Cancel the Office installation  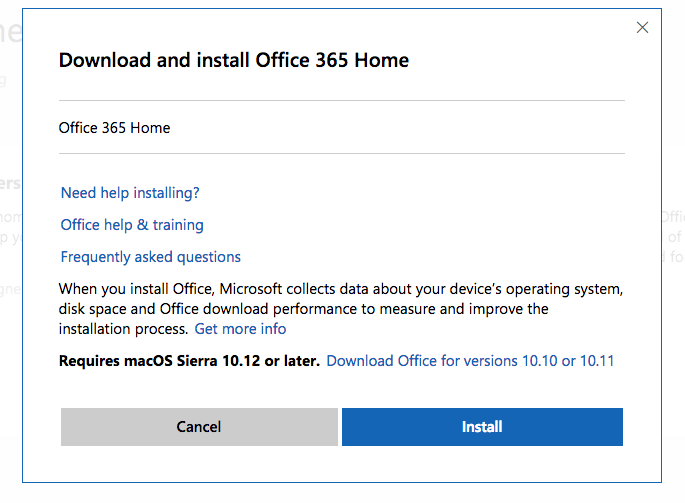click(199, 427)
